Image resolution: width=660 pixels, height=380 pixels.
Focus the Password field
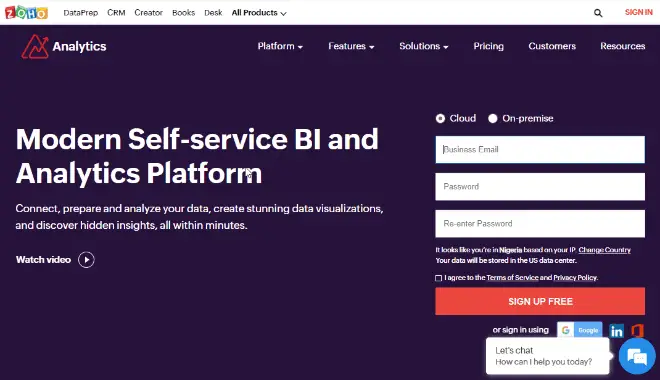click(540, 186)
